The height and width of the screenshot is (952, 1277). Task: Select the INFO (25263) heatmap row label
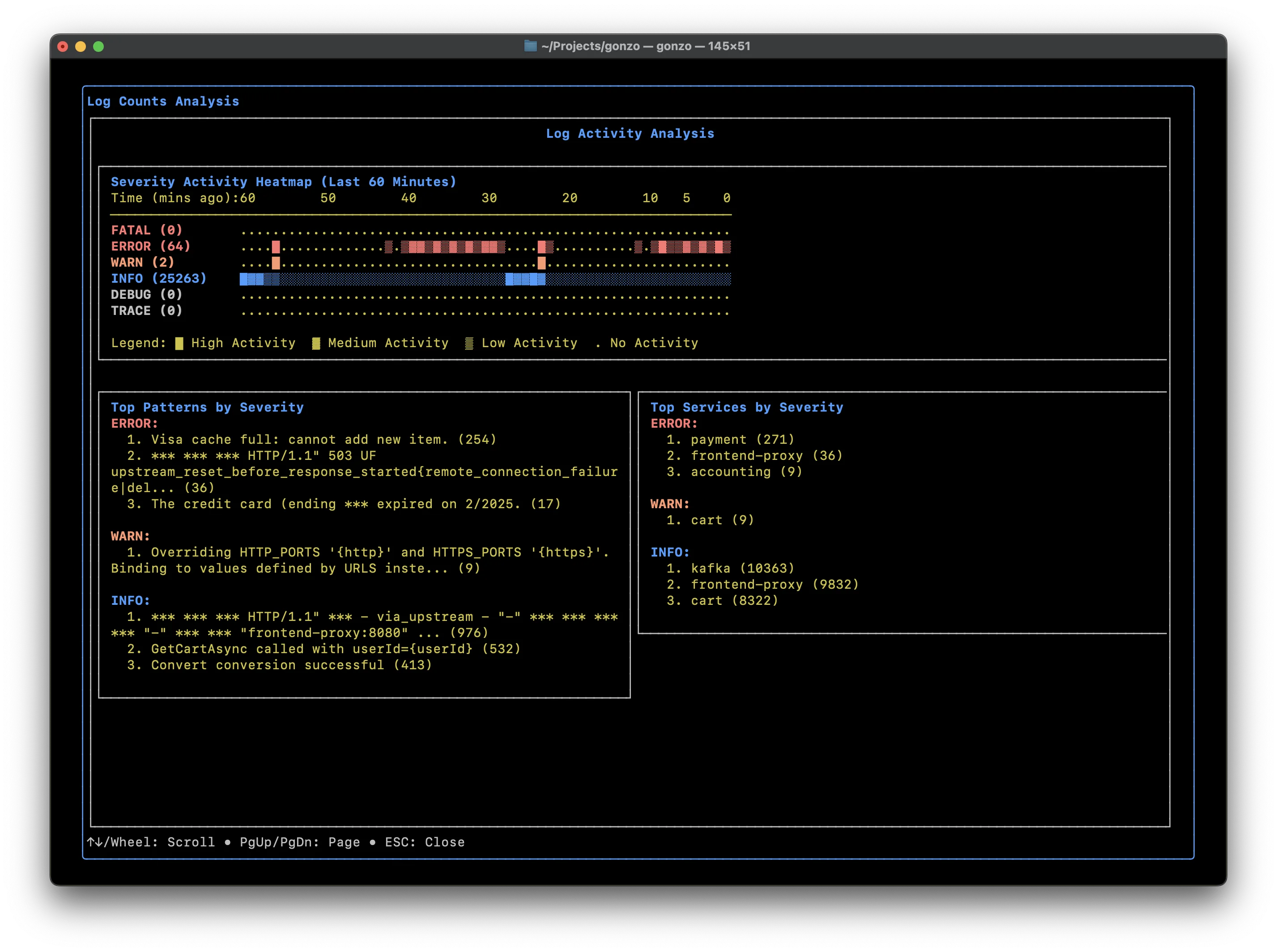click(158, 278)
